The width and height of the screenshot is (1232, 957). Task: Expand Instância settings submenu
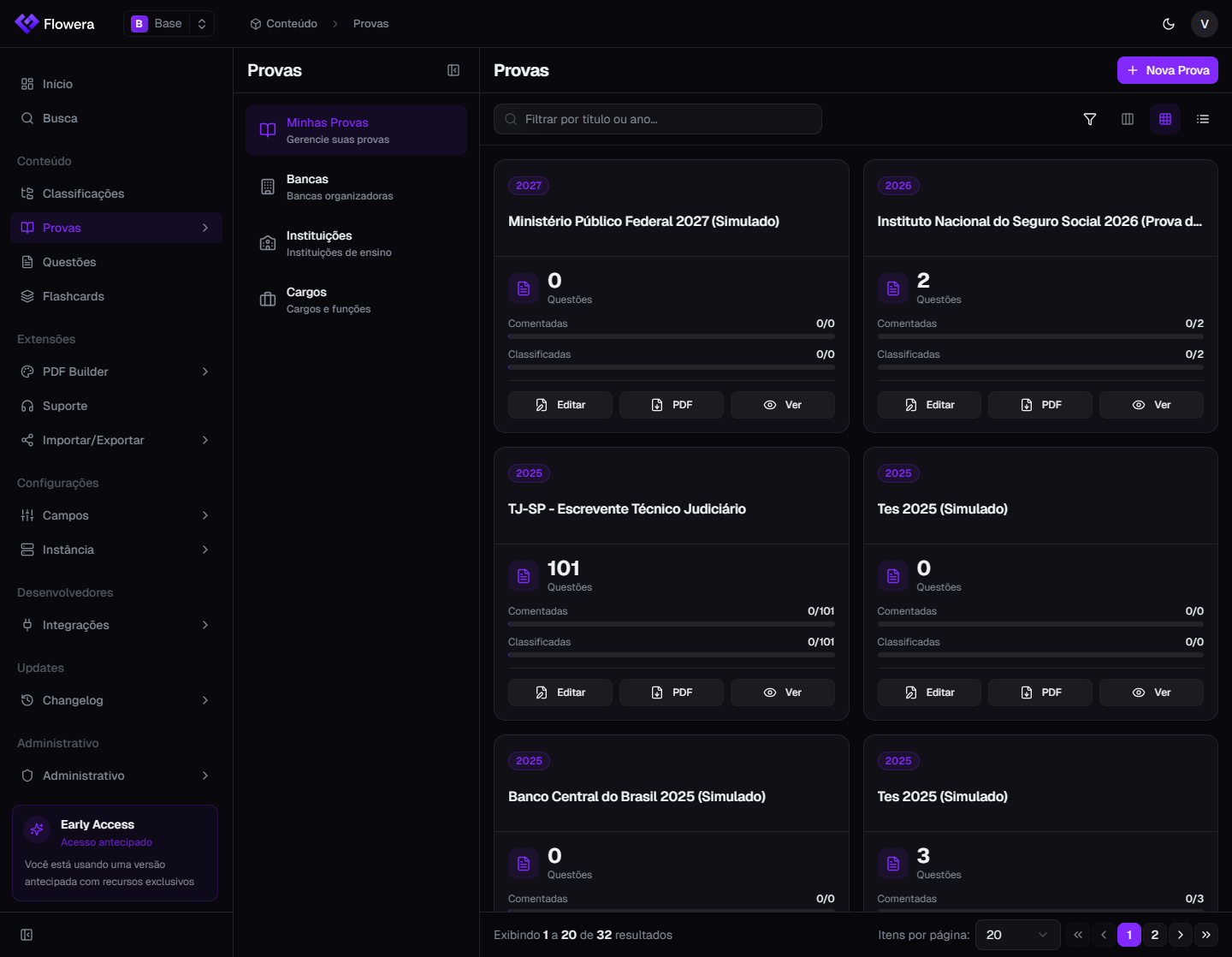coord(116,550)
